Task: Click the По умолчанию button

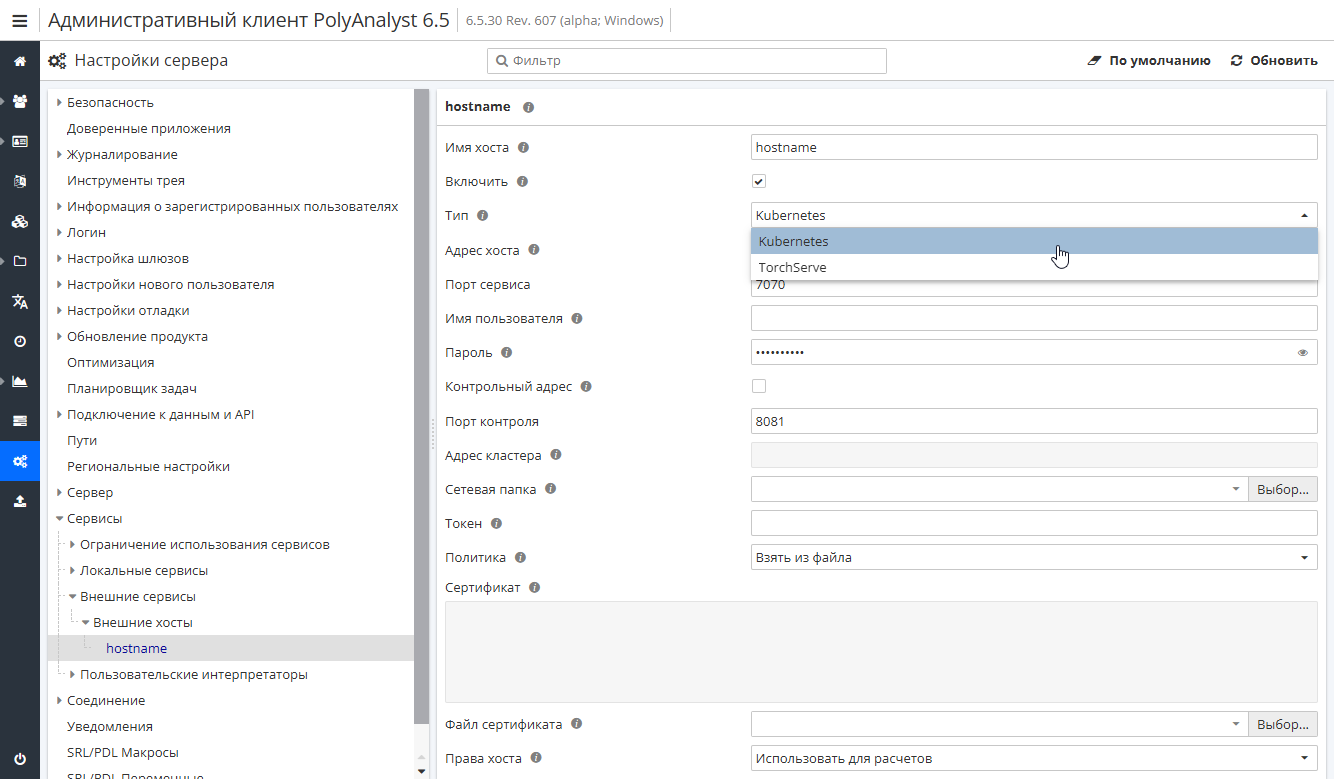Action: click(1149, 61)
